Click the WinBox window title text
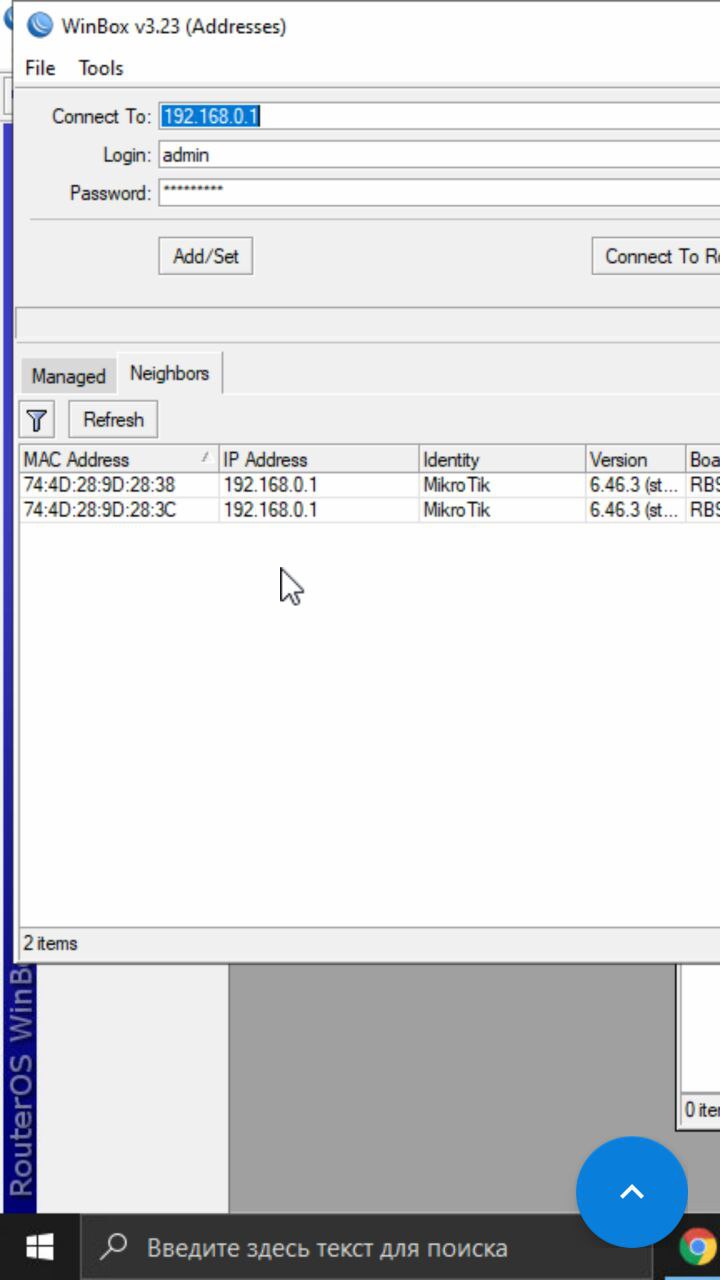 [x=174, y=27]
